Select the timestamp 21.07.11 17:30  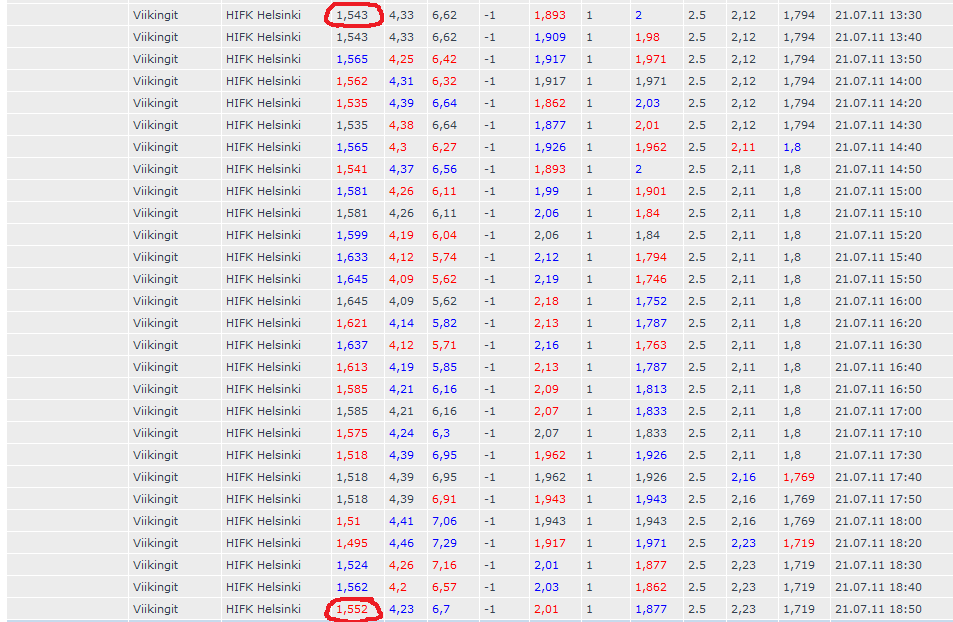tap(878, 455)
